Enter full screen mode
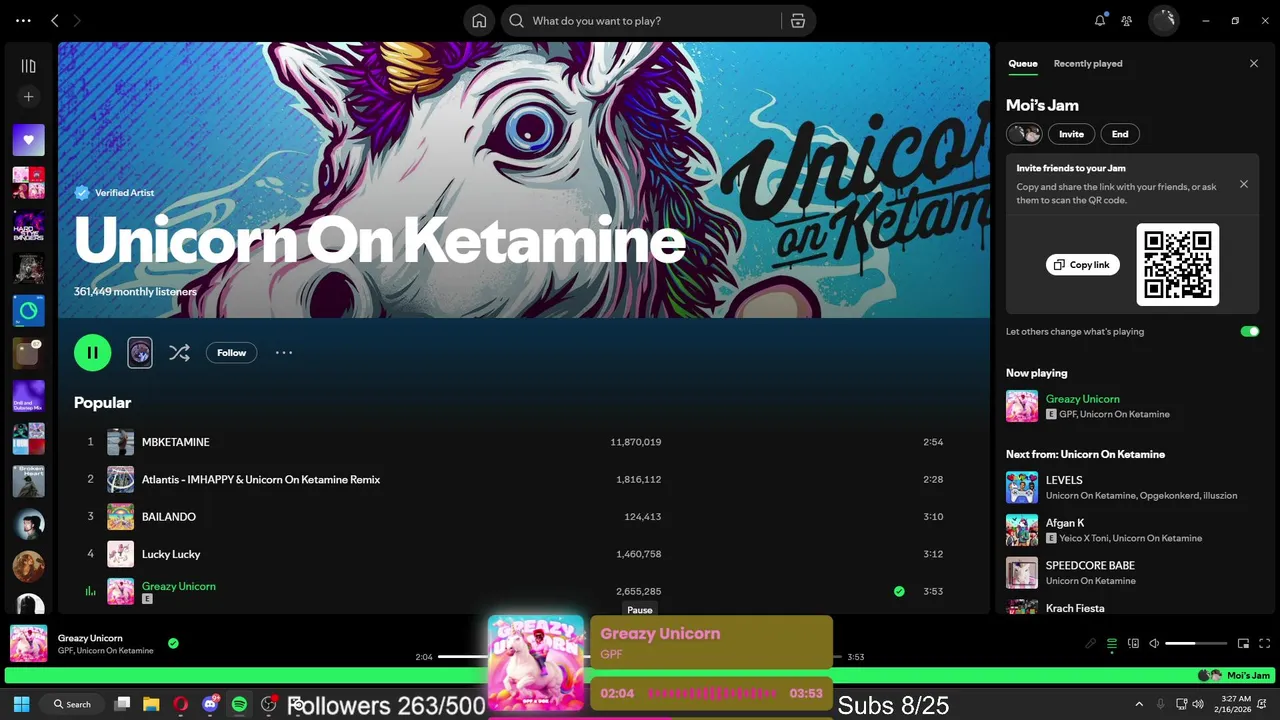 1265,643
